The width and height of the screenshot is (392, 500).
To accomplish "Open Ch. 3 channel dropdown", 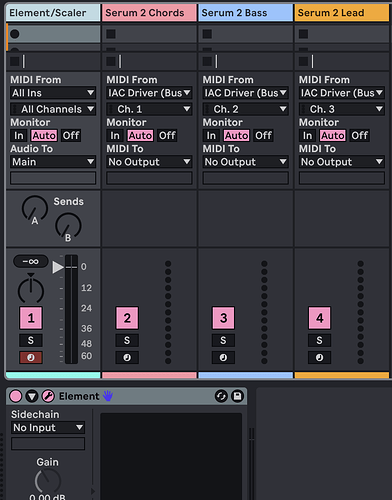I will coord(342,109).
